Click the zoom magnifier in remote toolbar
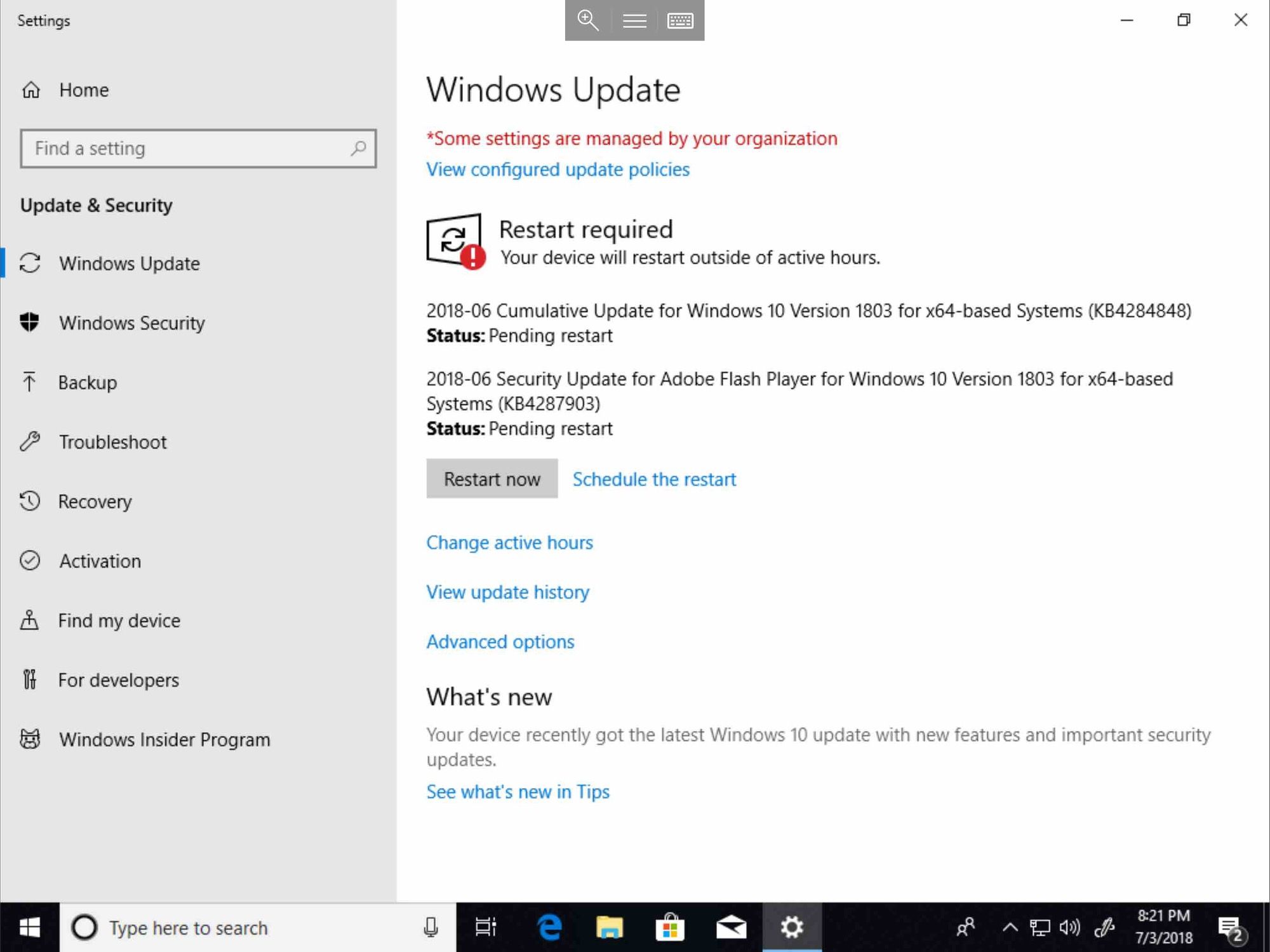Image resolution: width=1270 pixels, height=952 pixels. pos(588,20)
